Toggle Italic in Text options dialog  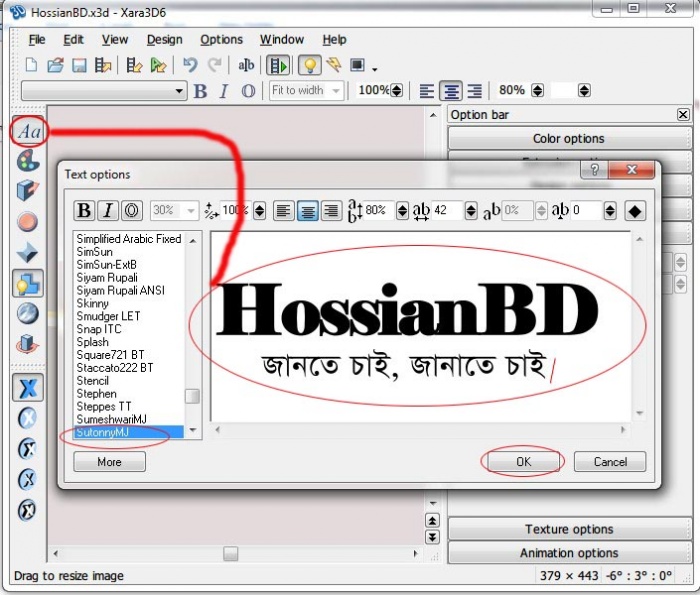(x=108, y=210)
